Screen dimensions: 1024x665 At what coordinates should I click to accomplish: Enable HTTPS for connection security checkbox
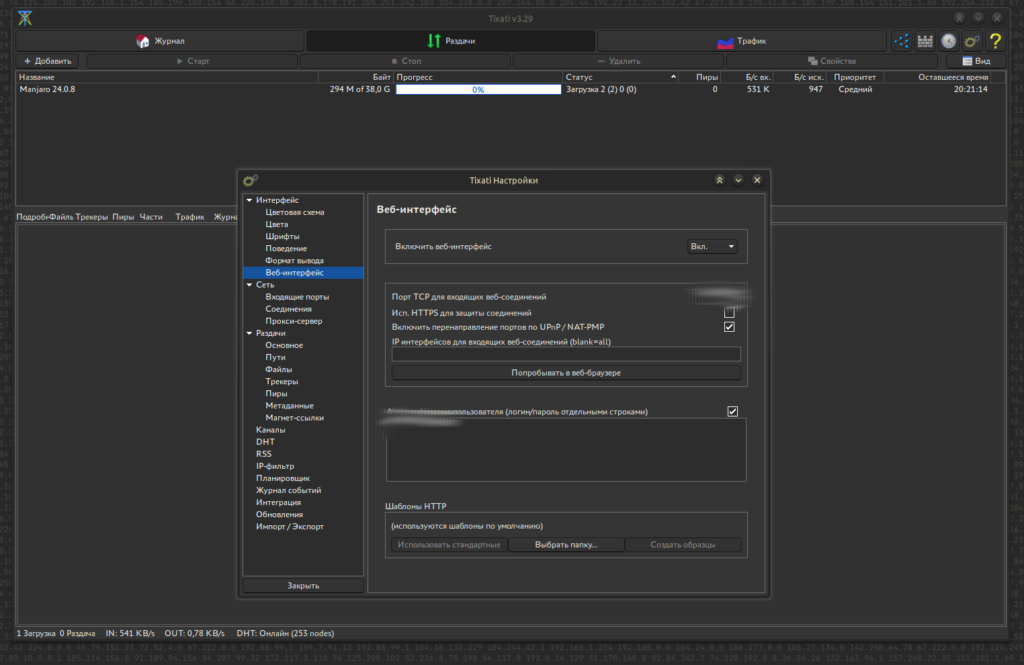tap(729, 313)
